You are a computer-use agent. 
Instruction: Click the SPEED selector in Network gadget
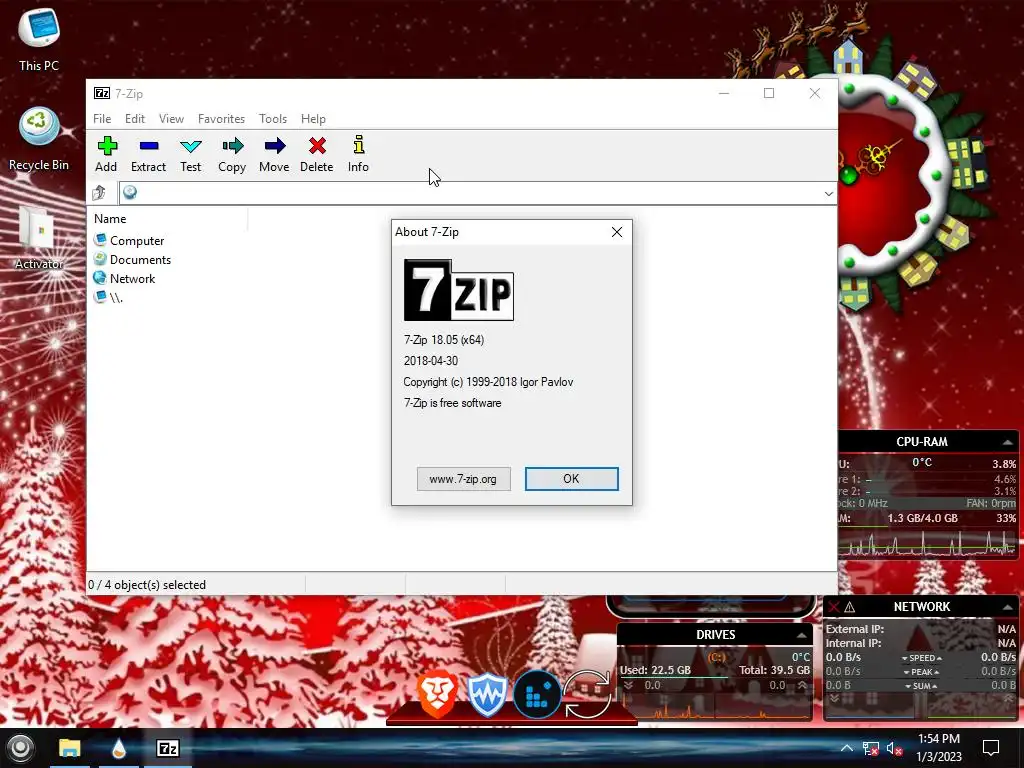[x=922, y=658]
